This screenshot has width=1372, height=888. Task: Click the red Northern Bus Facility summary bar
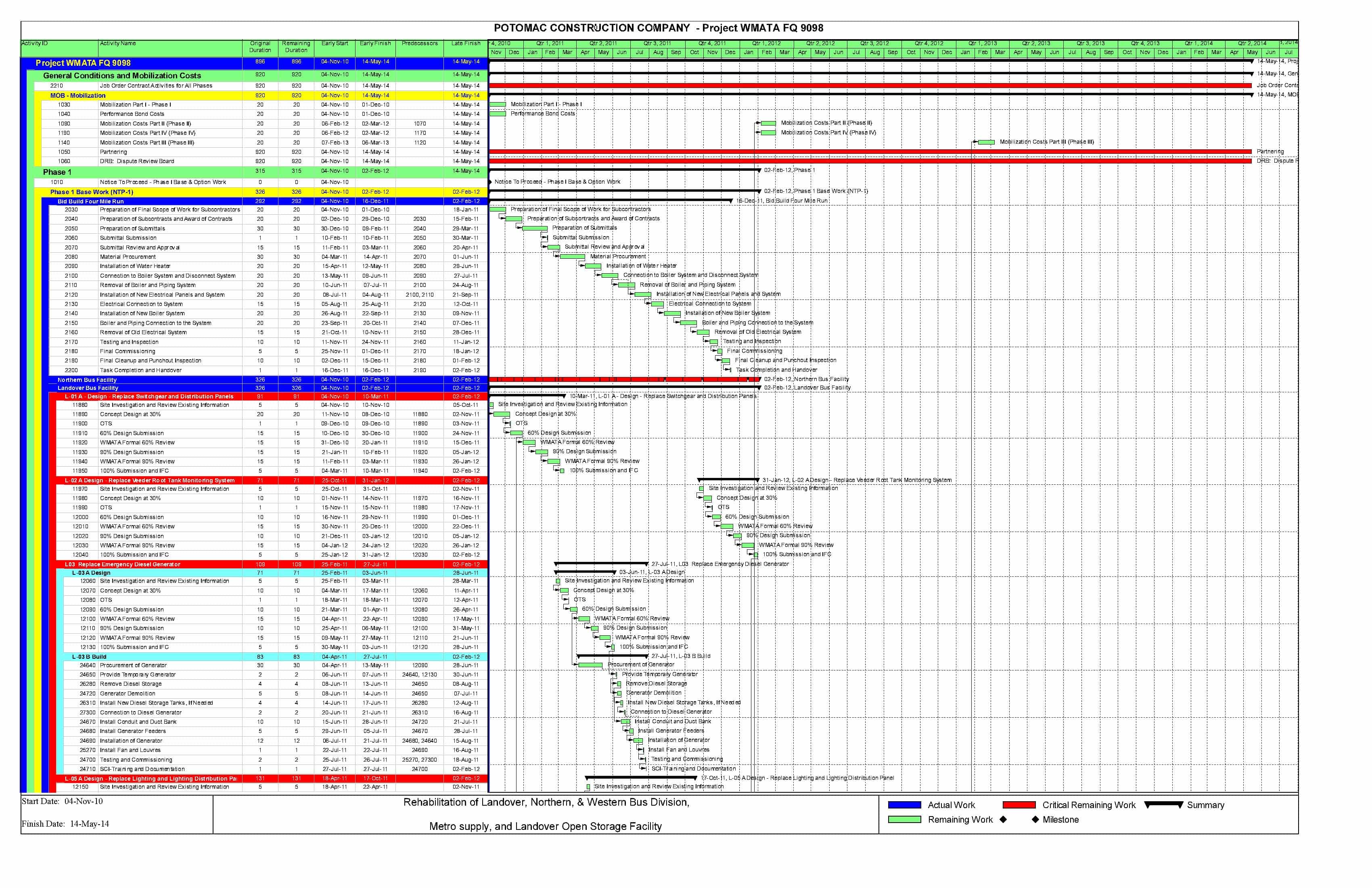(x=625, y=379)
